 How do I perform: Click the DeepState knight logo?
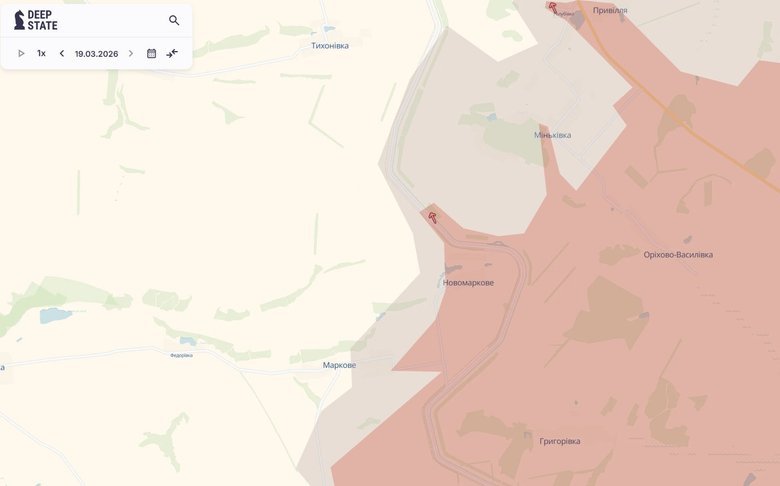tap(19, 20)
